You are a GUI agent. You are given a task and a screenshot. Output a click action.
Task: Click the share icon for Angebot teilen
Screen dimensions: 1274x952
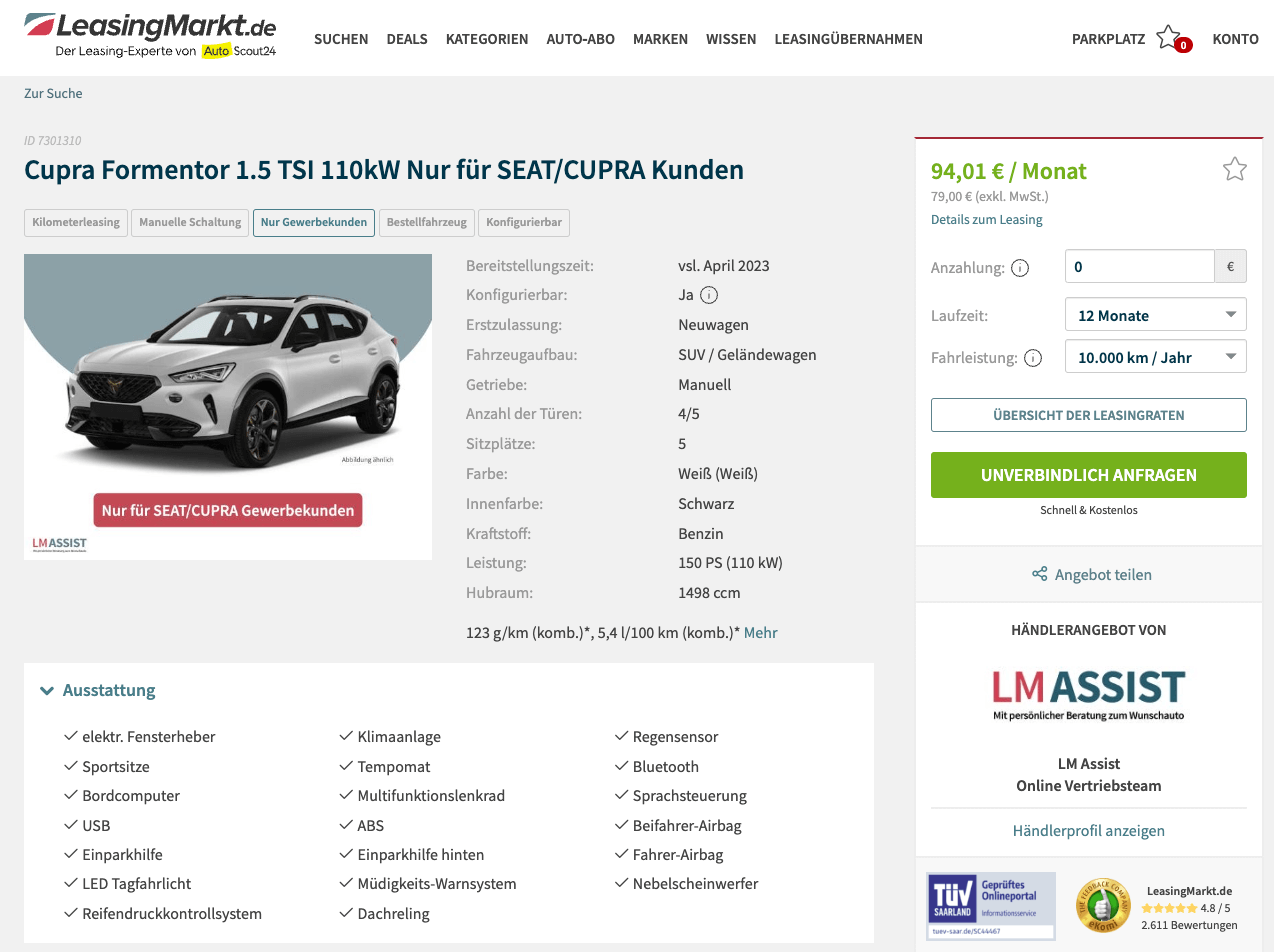coord(1040,575)
